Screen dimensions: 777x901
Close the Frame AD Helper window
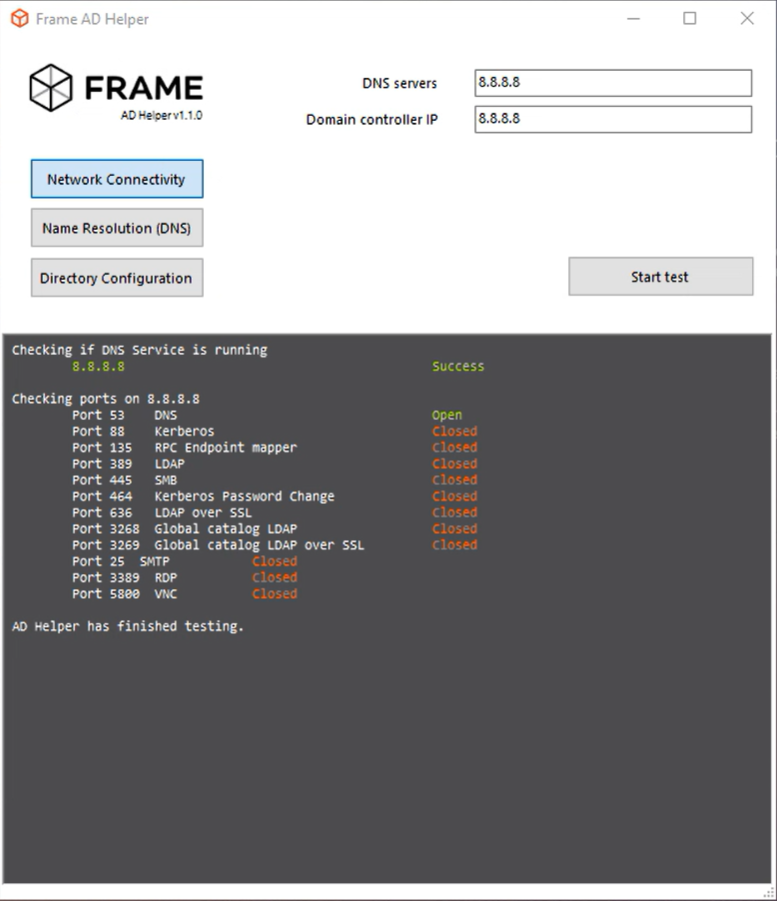click(x=747, y=19)
